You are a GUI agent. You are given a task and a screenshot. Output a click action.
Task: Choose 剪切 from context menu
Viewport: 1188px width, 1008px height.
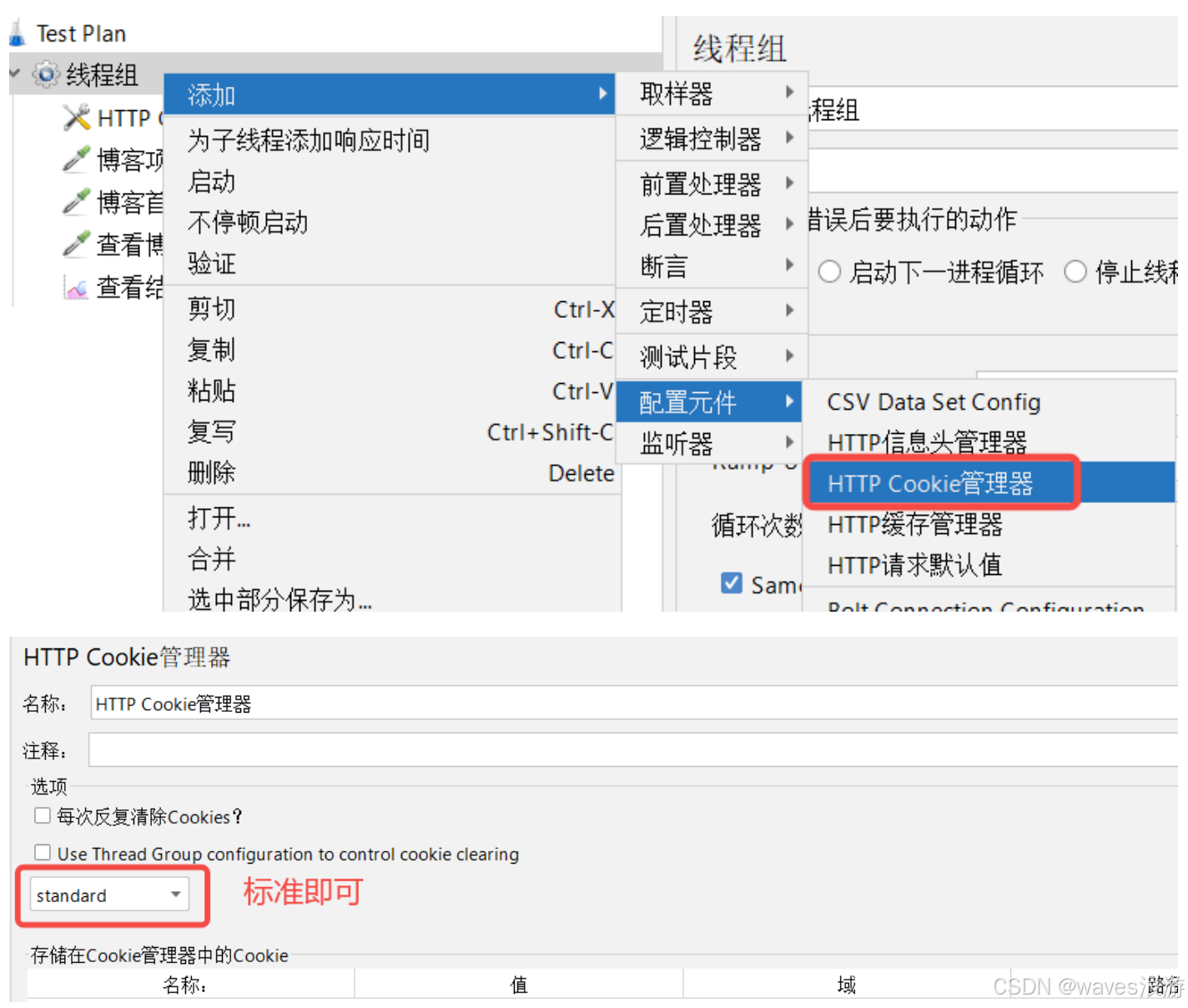[390, 309]
